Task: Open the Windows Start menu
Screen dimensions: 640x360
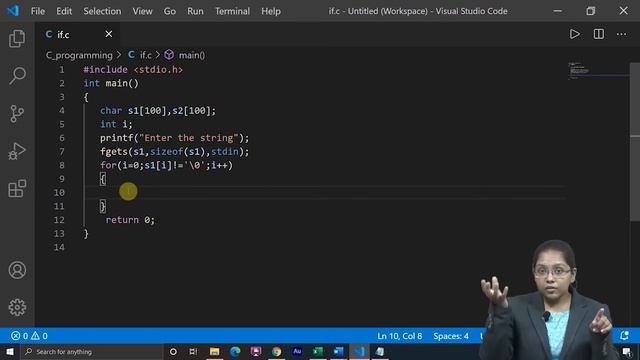Action: point(10,351)
